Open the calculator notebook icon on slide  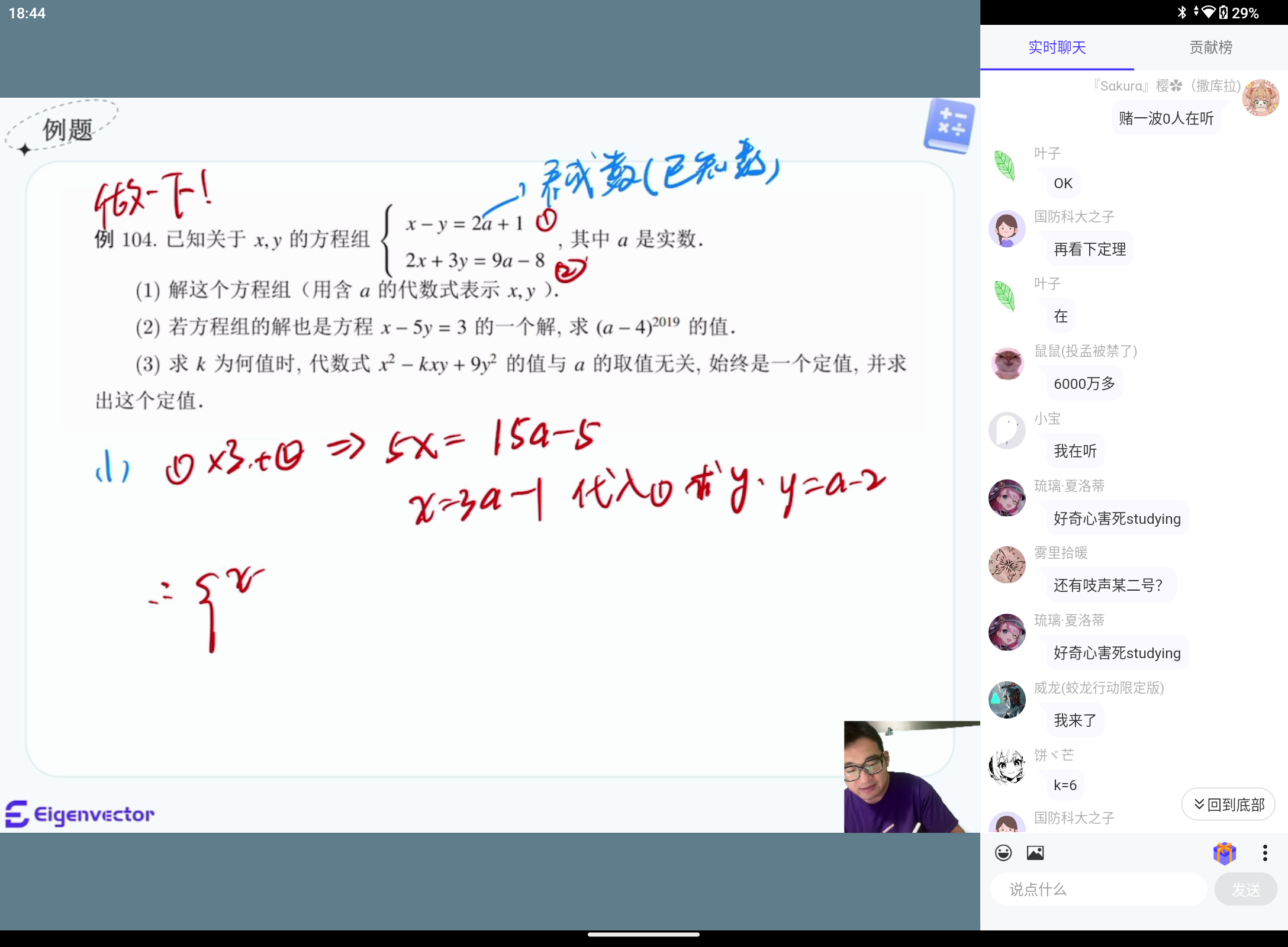point(949,126)
